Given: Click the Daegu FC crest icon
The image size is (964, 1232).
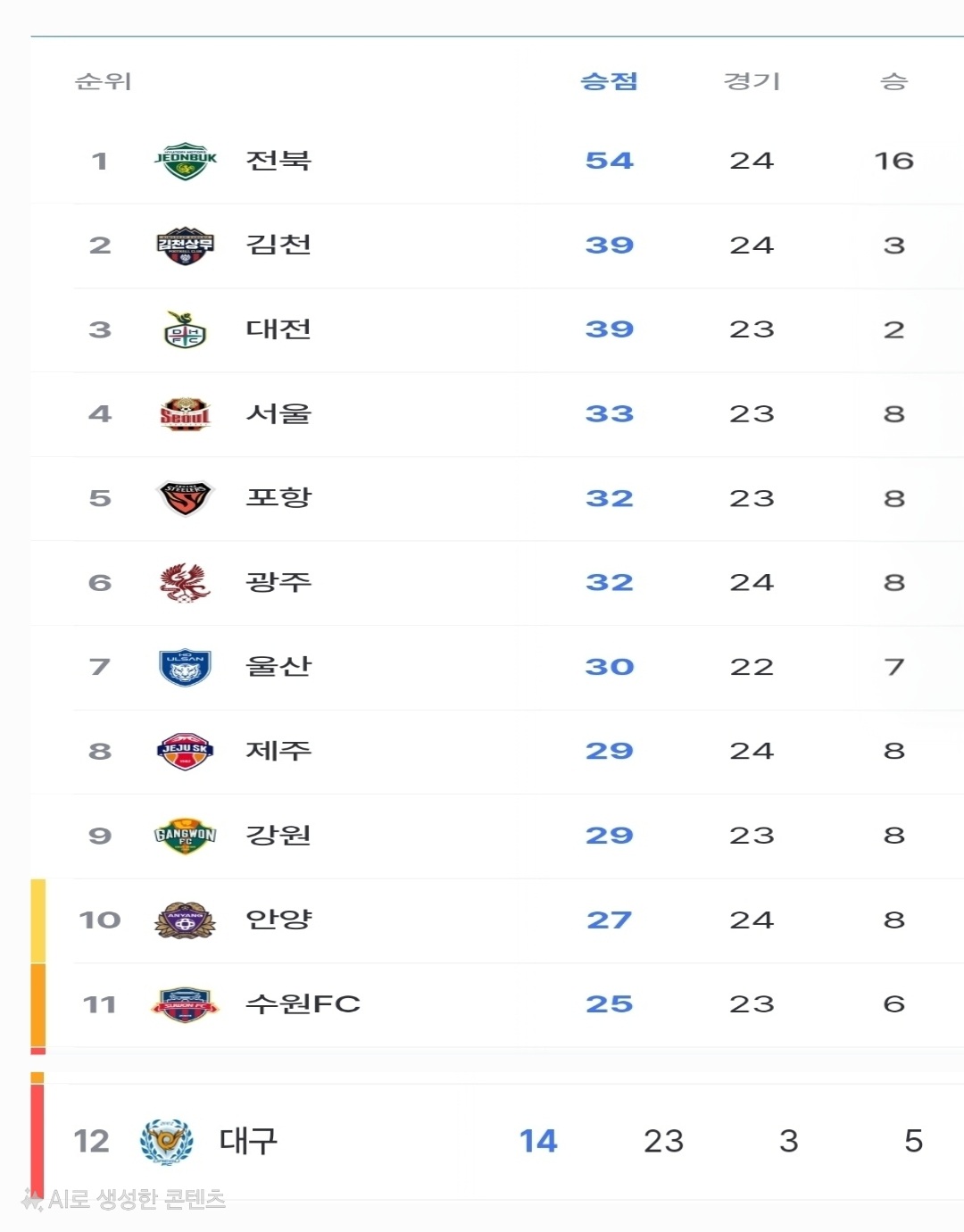Looking at the screenshot, I should click(x=166, y=1142).
